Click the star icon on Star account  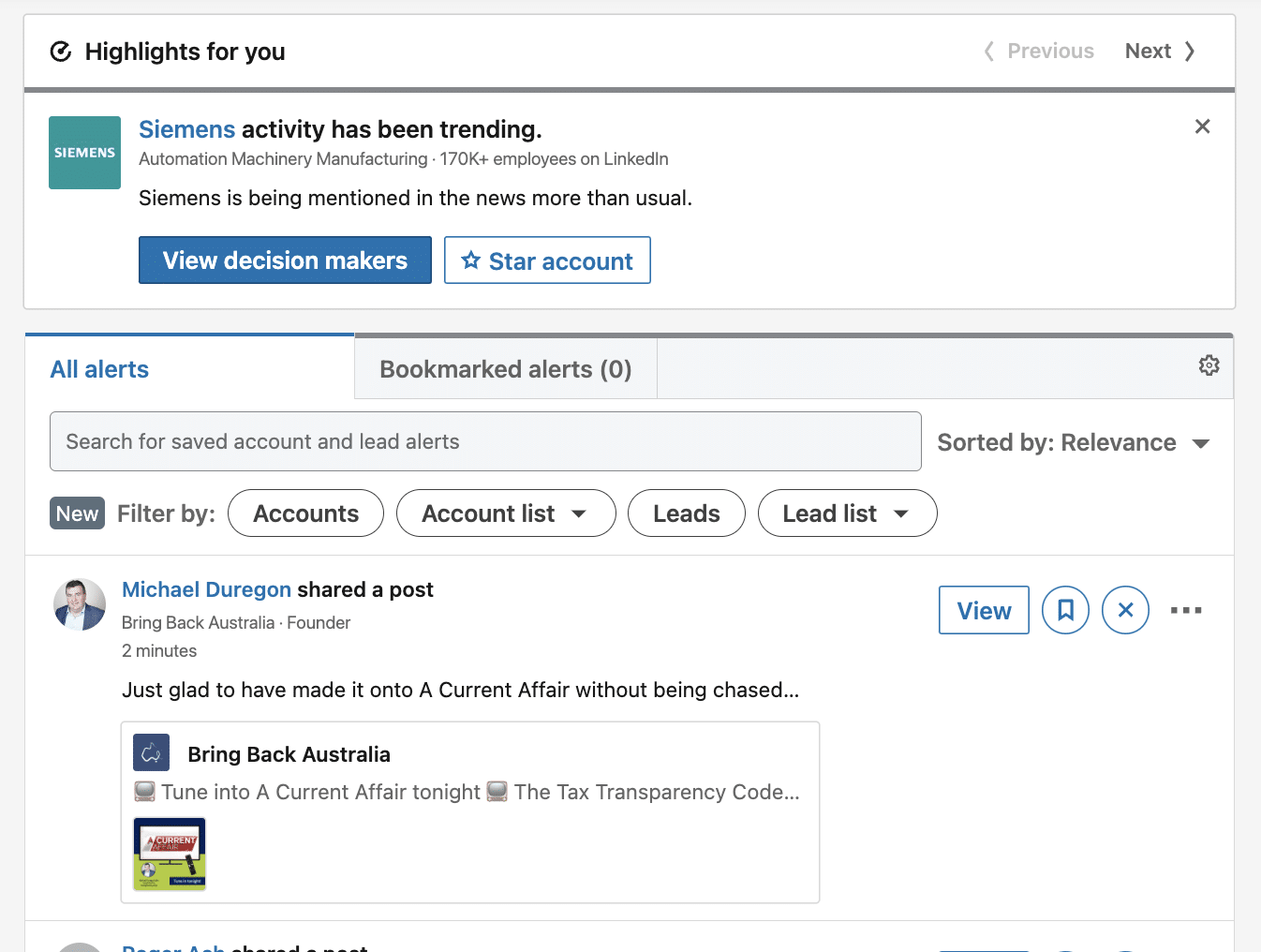click(x=471, y=260)
